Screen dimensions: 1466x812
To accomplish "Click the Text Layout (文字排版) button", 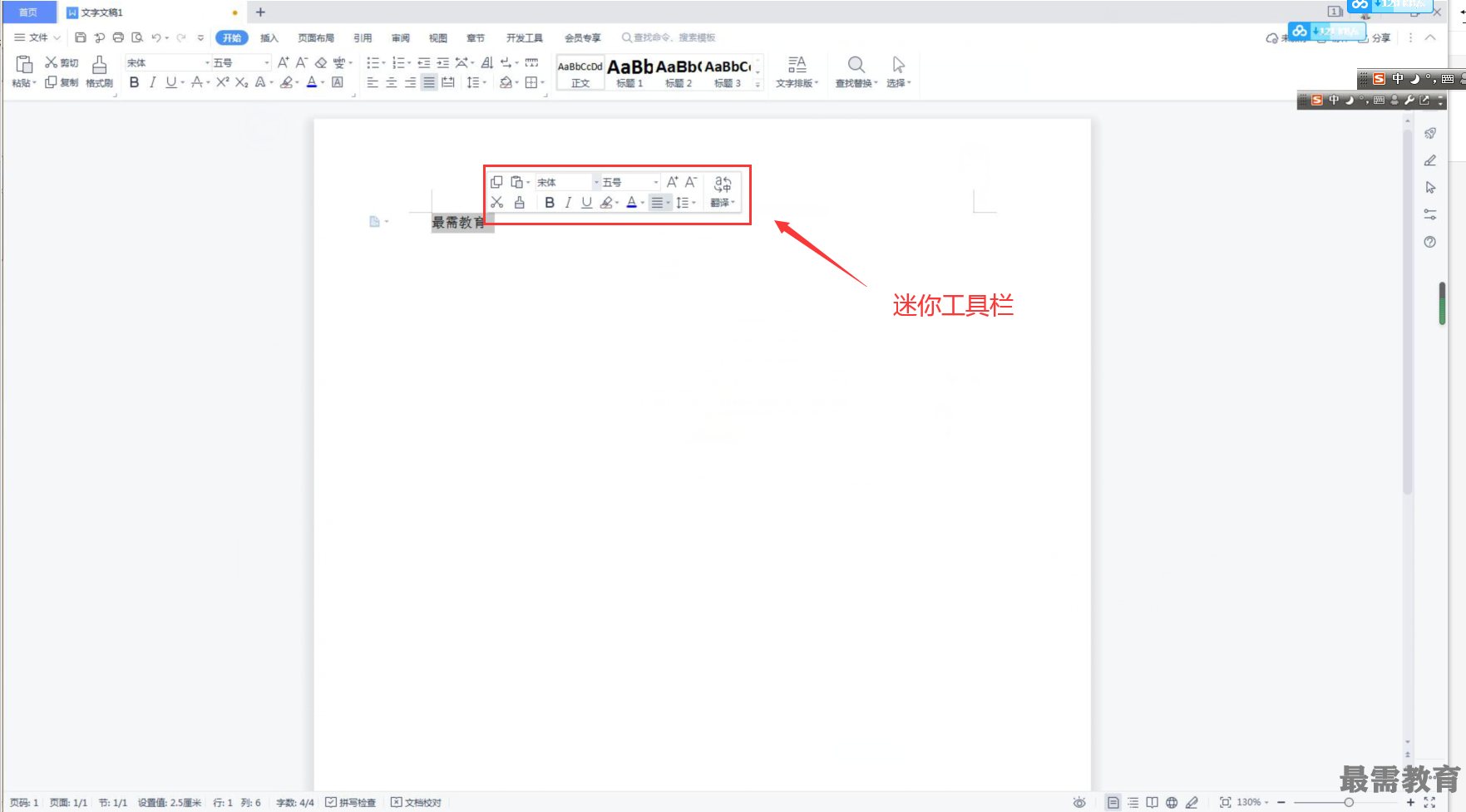I will (797, 71).
